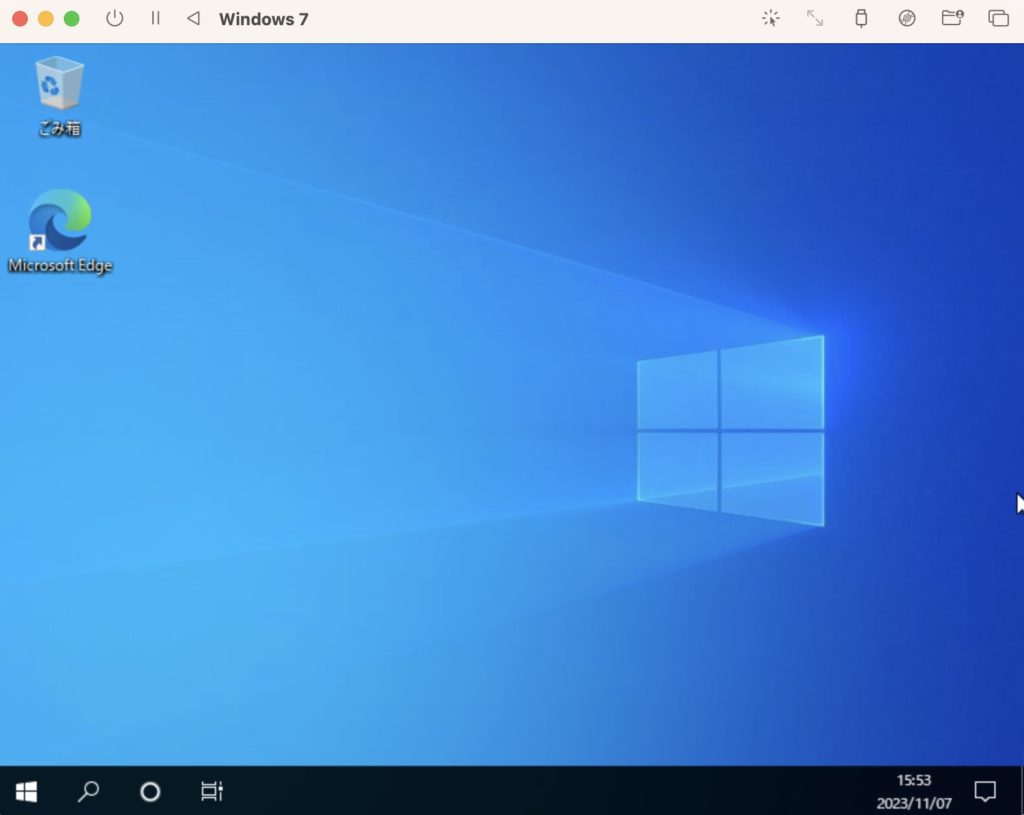Open the CD/DVD drive image icon
This screenshot has width=1024, height=815.
tap(907, 18)
